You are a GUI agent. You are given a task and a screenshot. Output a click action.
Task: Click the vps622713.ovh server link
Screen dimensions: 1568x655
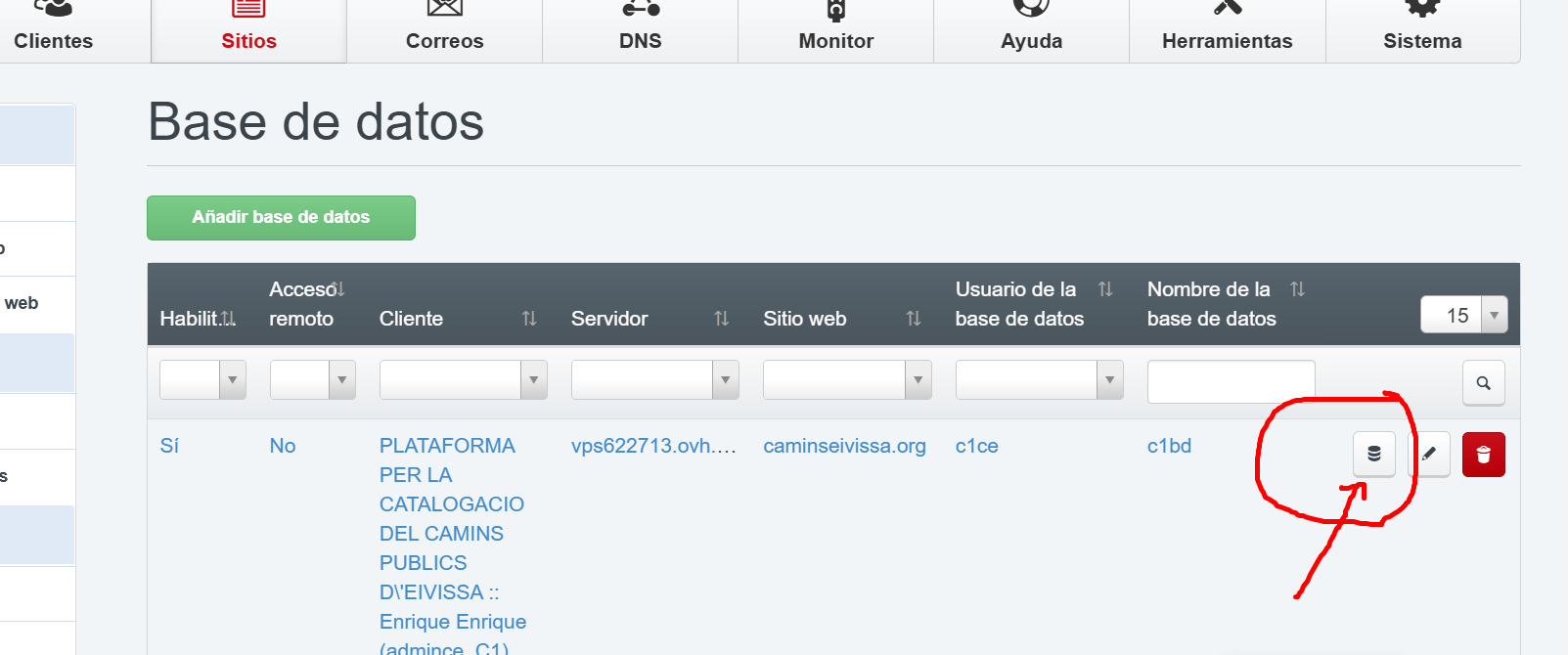pyautogui.click(x=653, y=446)
